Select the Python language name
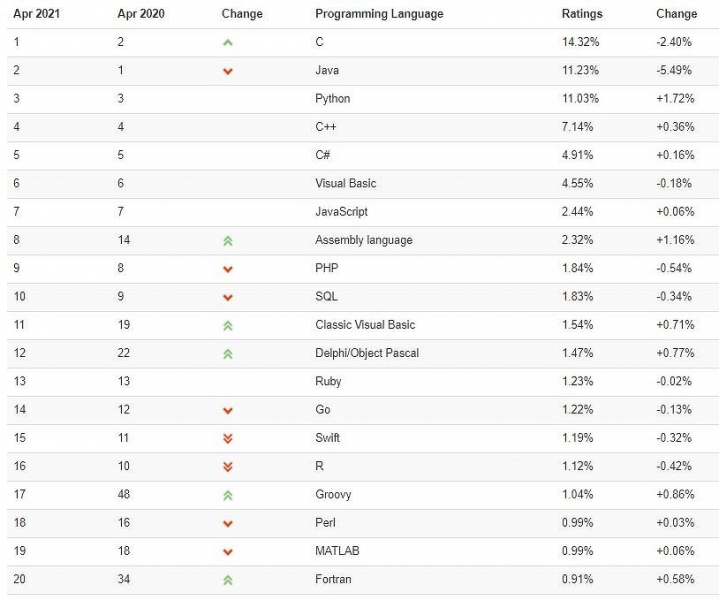The image size is (719, 600). pyautogui.click(x=333, y=99)
